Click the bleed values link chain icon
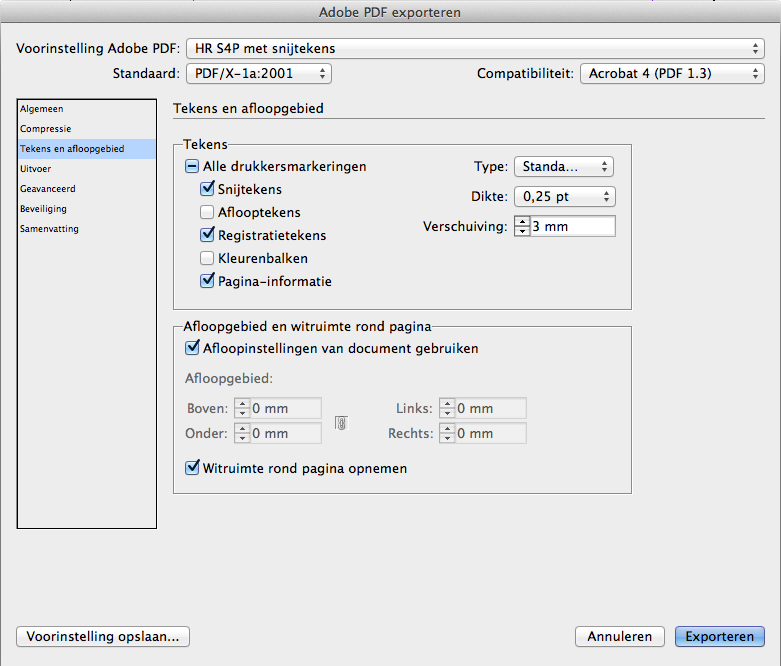 (341, 423)
